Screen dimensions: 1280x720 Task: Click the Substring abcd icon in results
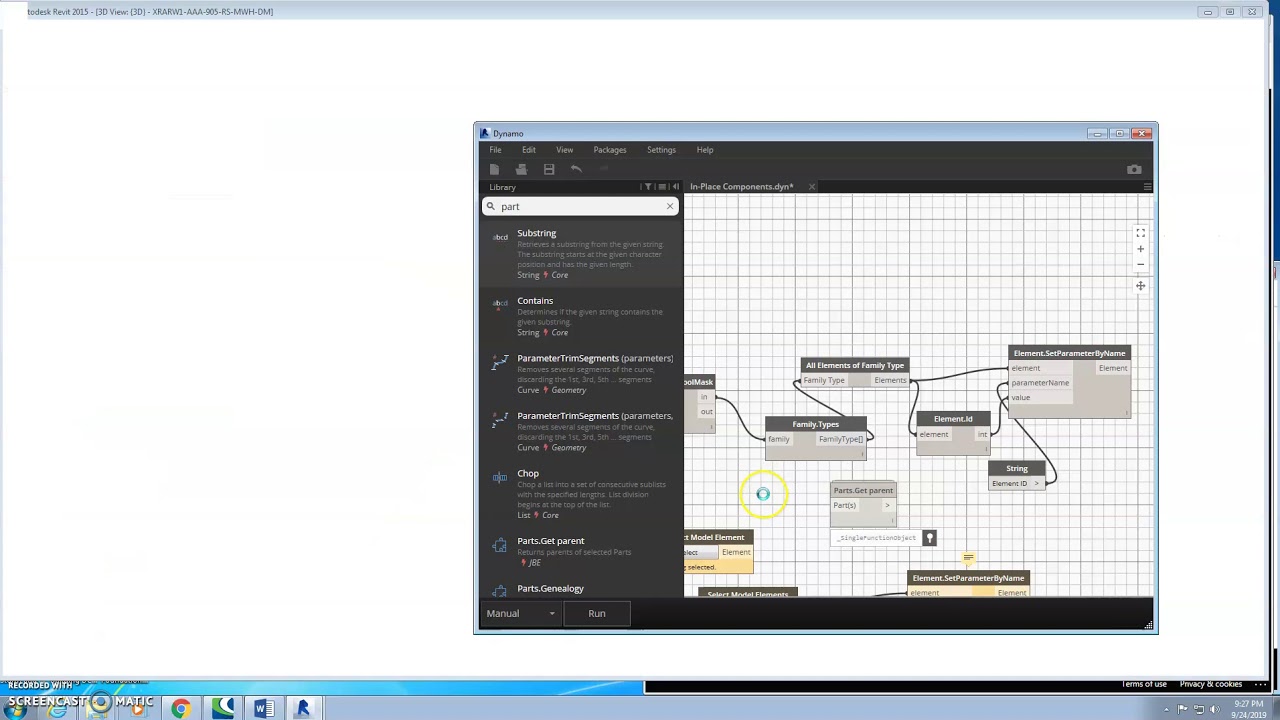pyautogui.click(x=500, y=237)
